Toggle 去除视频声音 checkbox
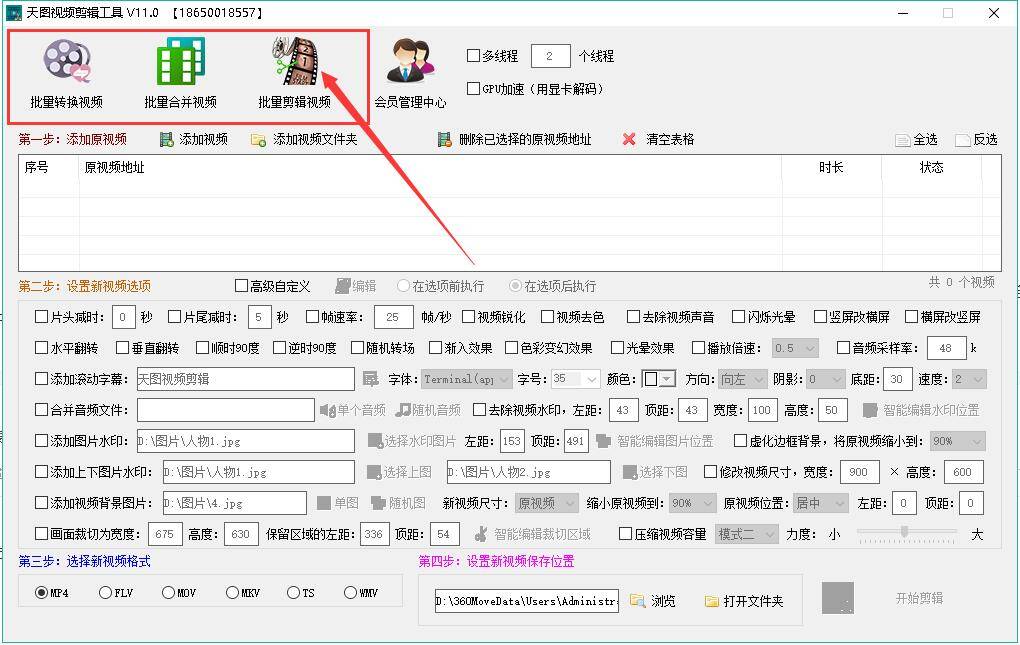This screenshot has width=1020, height=645. tap(633, 317)
